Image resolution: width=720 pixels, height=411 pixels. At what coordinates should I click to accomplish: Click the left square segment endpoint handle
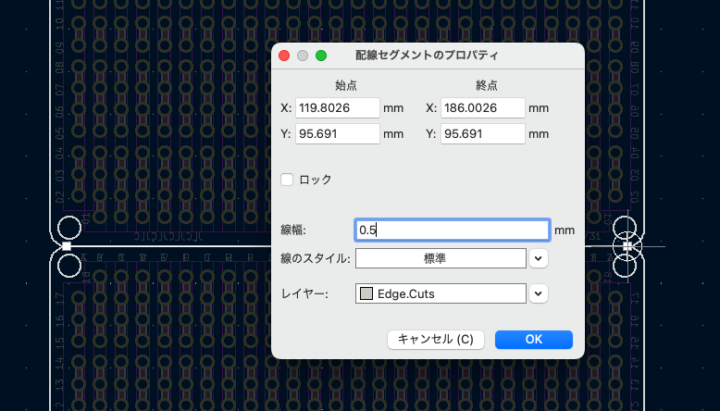[x=66, y=245]
